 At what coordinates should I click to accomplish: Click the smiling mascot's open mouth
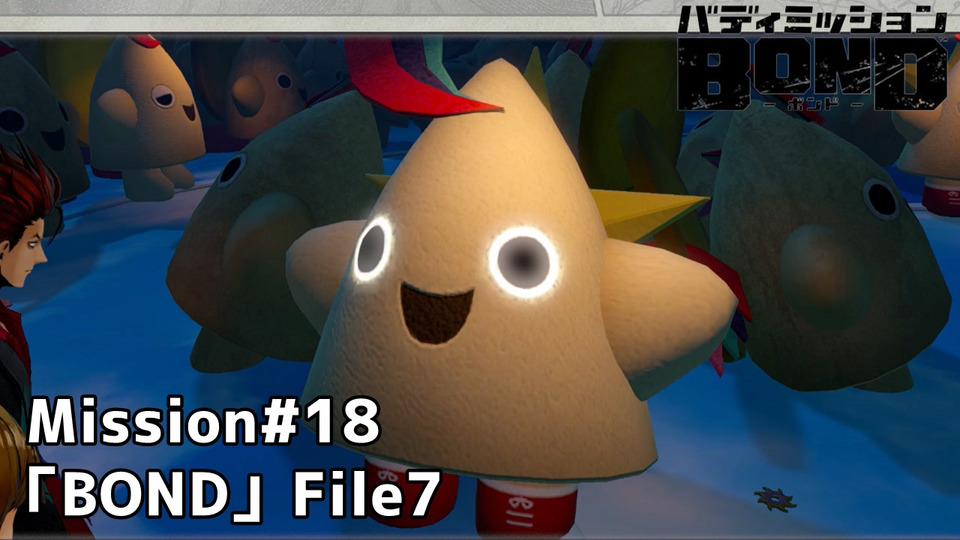click(437, 312)
